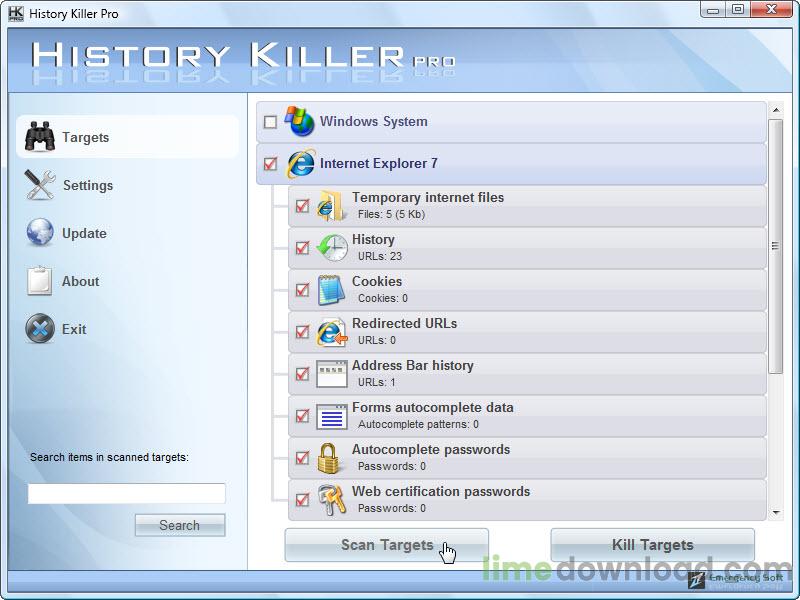Click the wrench Settings icon
Image resolution: width=800 pixels, height=600 pixels.
39,185
